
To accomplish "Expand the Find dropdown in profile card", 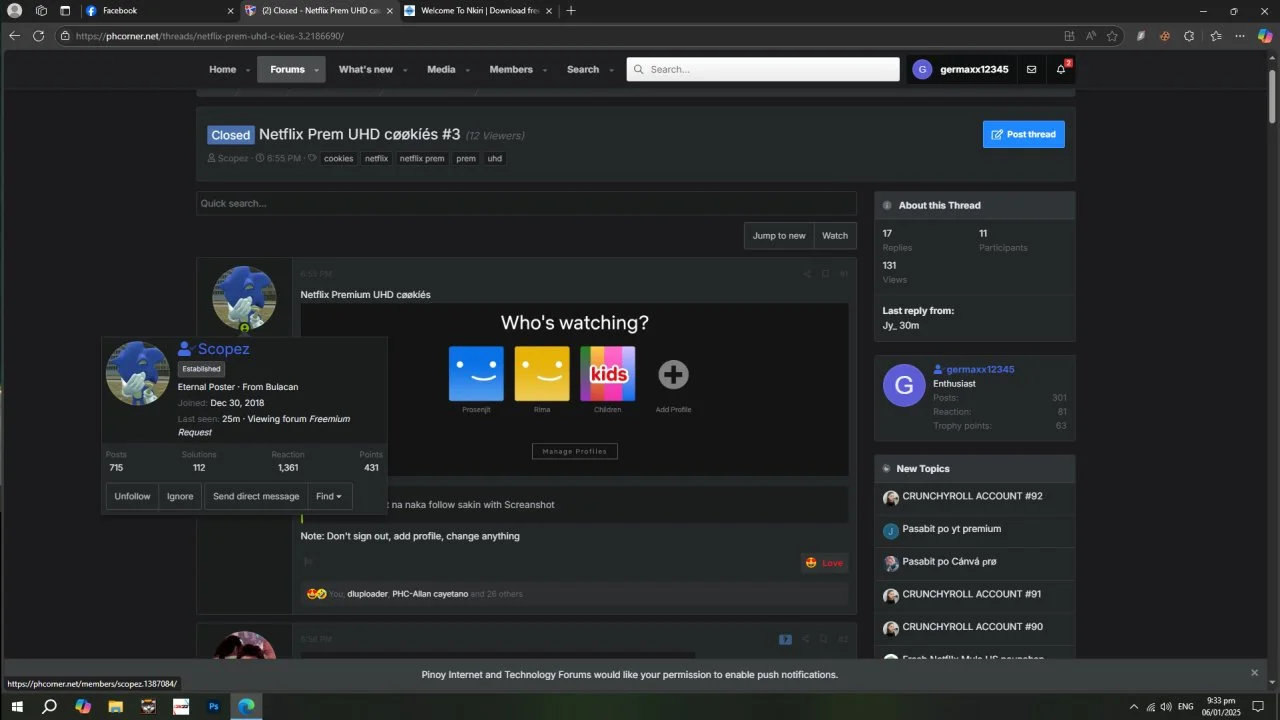I will pyautogui.click(x=329, y=496).
